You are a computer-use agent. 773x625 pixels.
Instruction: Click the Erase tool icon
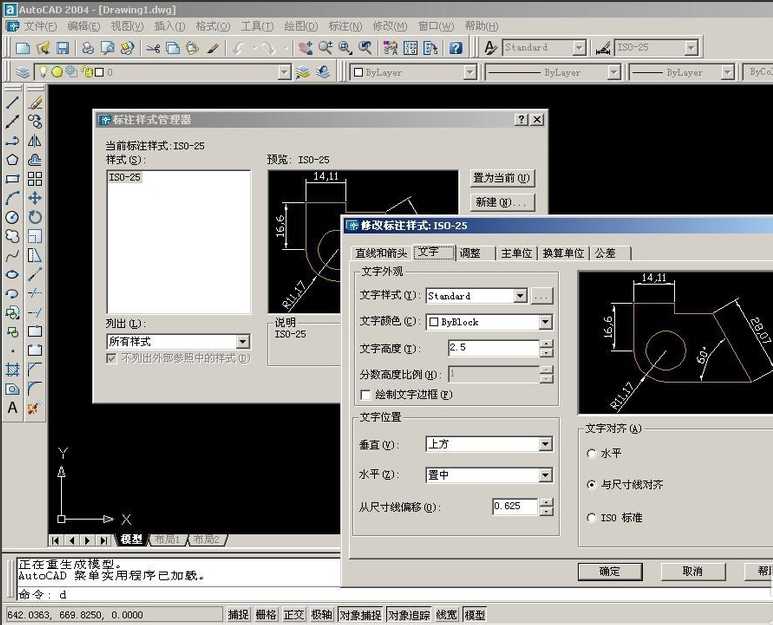(35, 102)
